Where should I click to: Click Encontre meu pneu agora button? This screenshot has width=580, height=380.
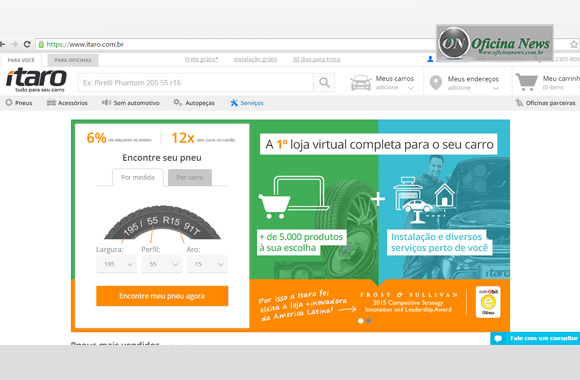tap(162, 296)
